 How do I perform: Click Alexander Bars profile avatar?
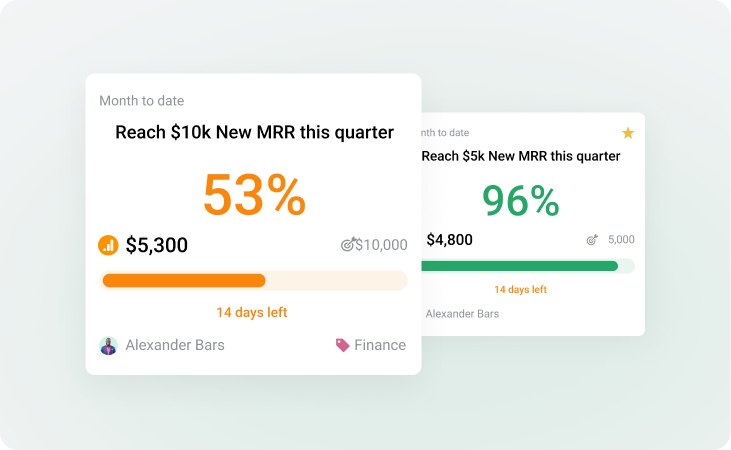pyautogui.click(x=108, y=345)
